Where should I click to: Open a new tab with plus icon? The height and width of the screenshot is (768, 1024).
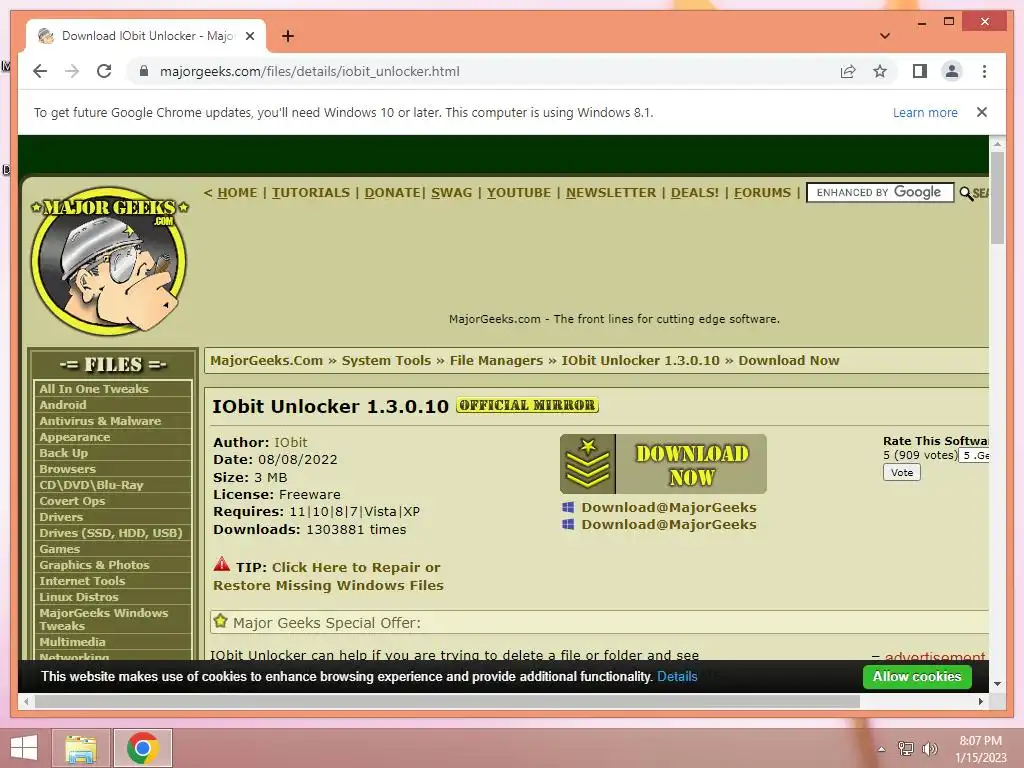287,36
